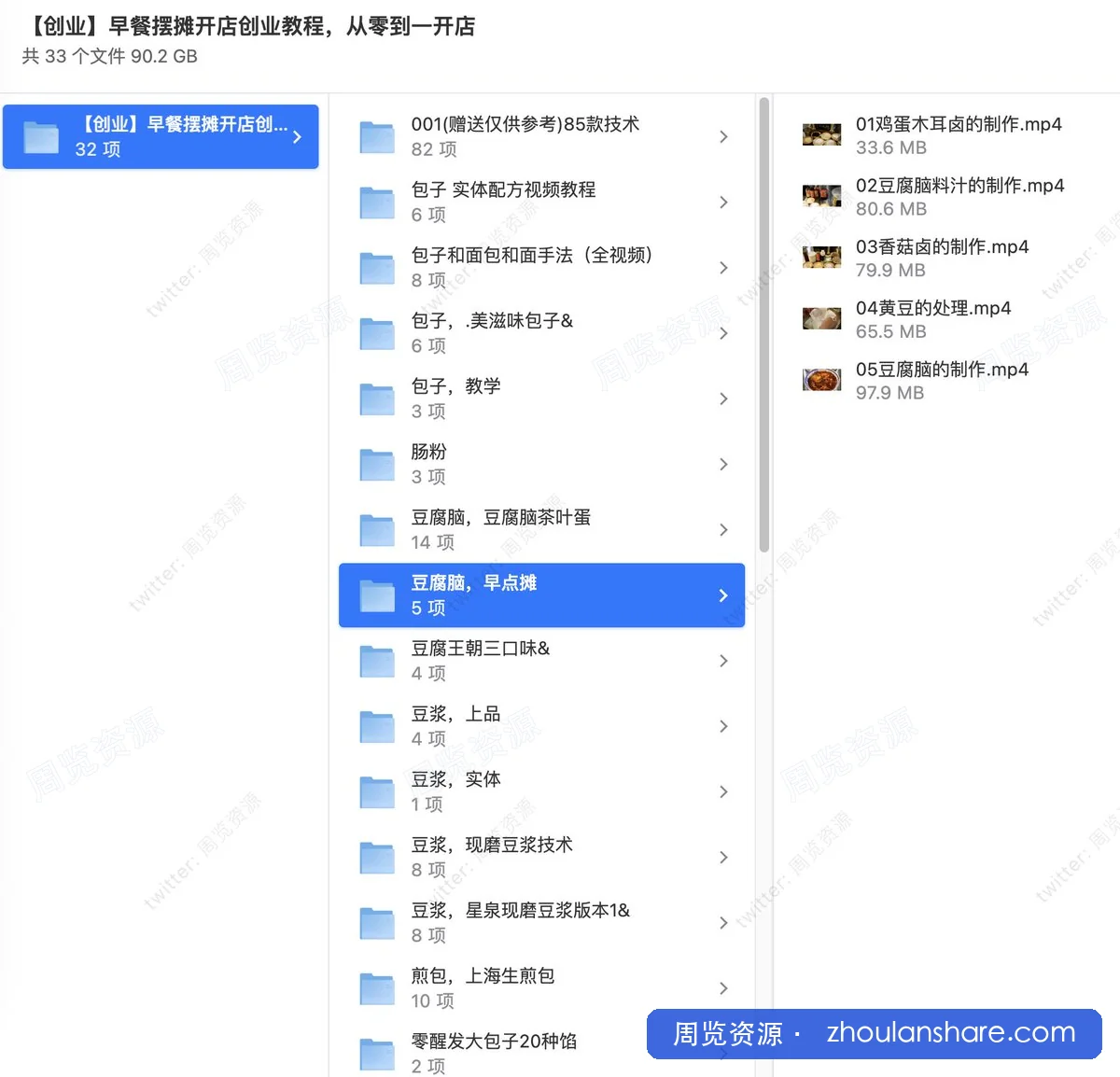The image size is (1120, 1077).
Task: Select file name 02豆腐脑料汁的制作.mp4
Action: coord(959,186)
